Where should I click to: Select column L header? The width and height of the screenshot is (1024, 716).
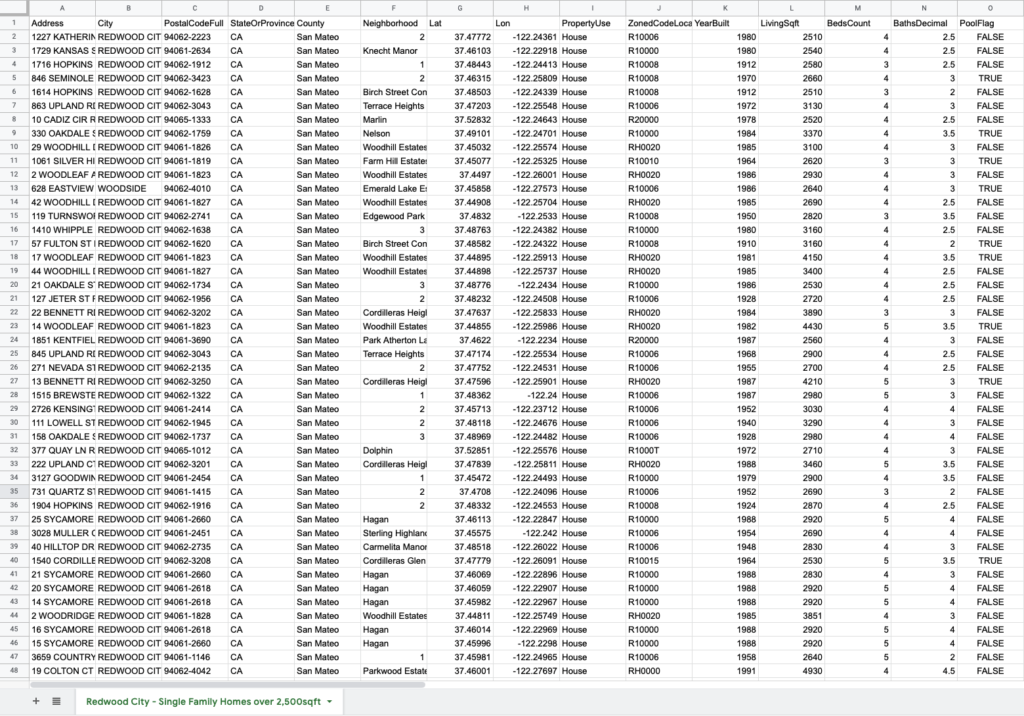click(x=792, y=8)
